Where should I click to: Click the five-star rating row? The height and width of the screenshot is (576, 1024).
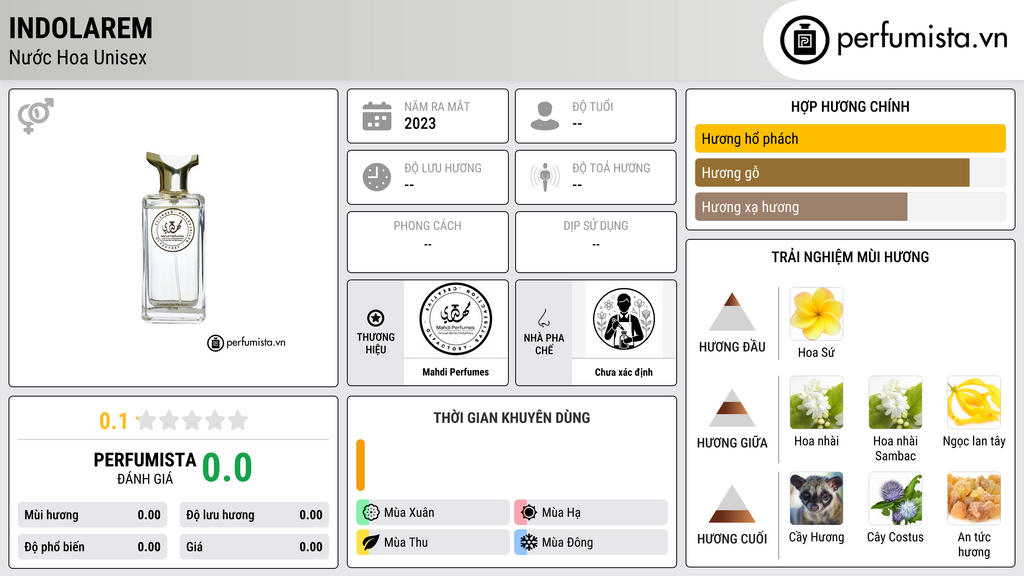point(193,420)
